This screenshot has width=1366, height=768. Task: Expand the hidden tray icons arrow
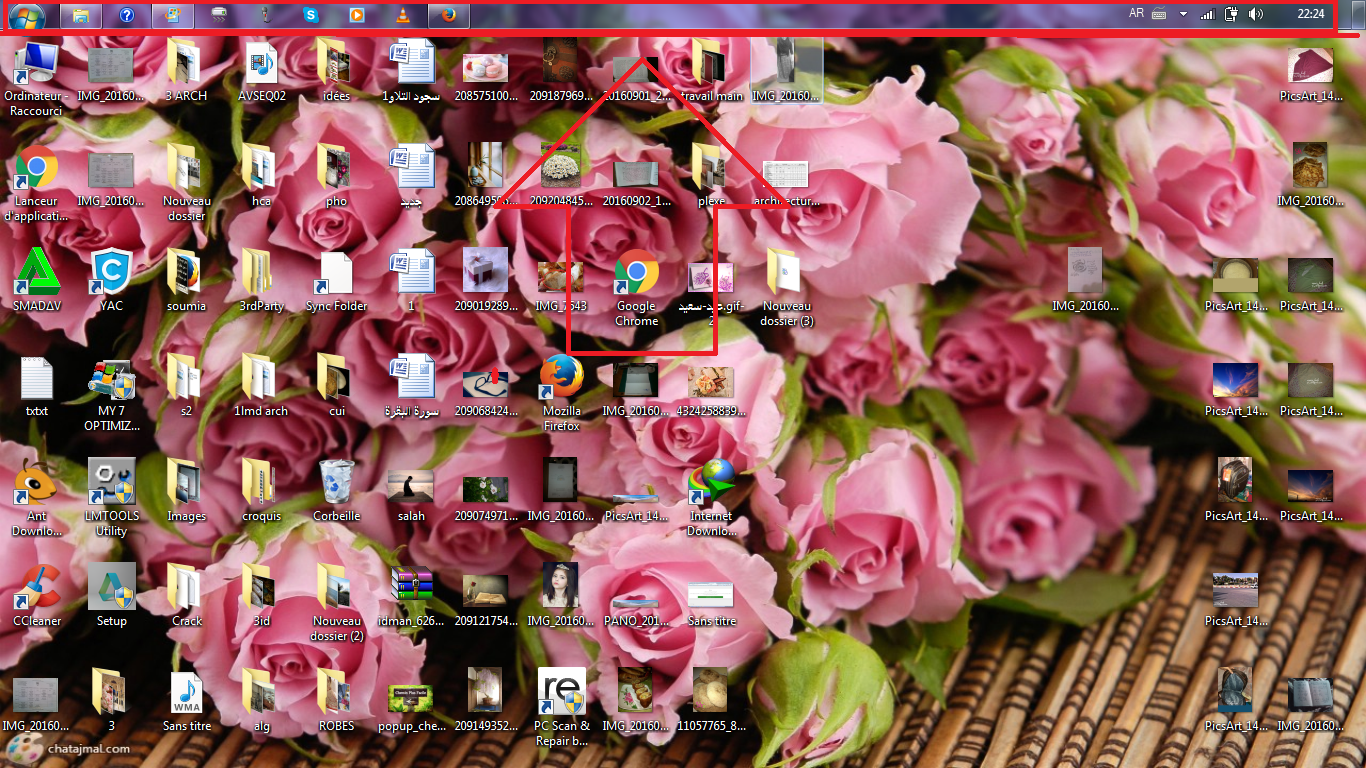1183,14
